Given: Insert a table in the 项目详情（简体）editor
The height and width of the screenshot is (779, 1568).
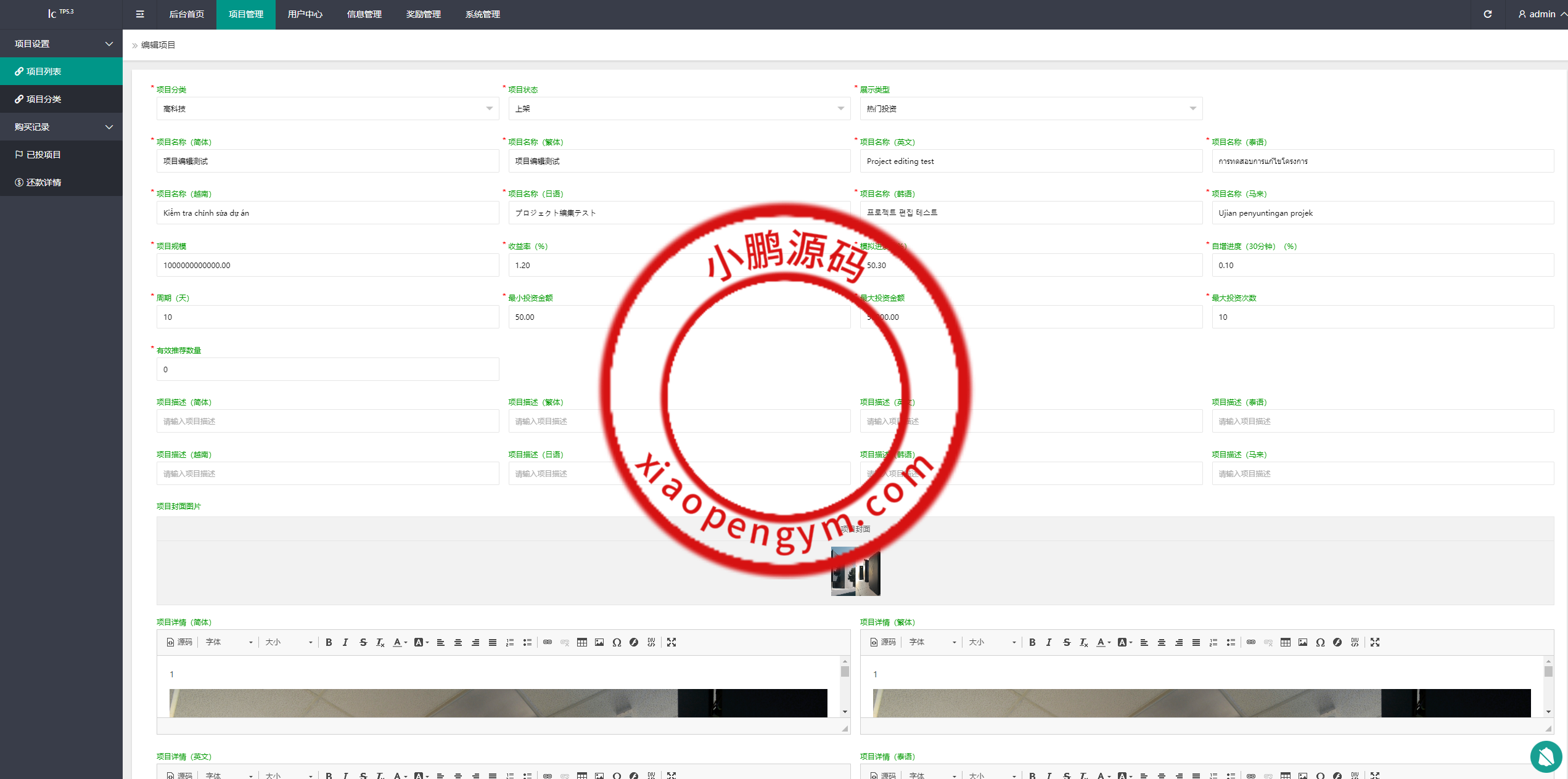Looking at the screenshot, I should [x=582, y=642].
